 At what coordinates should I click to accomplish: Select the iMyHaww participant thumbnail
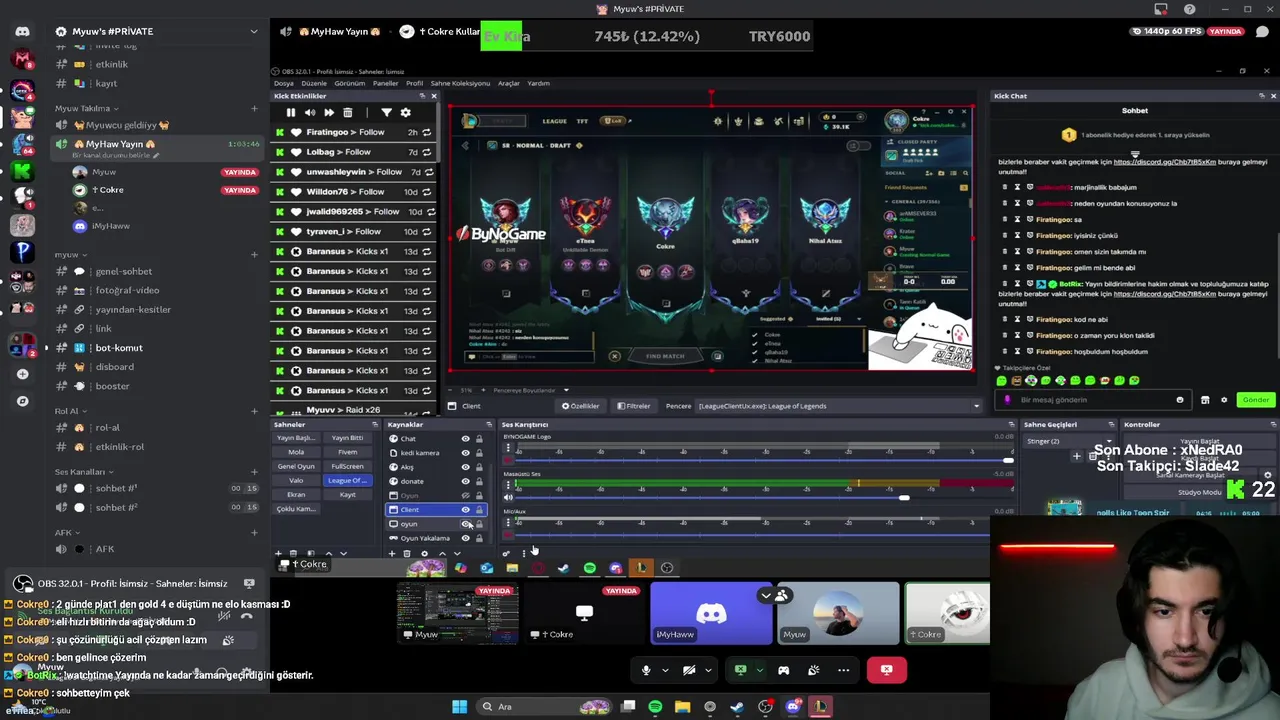point(711,613)
